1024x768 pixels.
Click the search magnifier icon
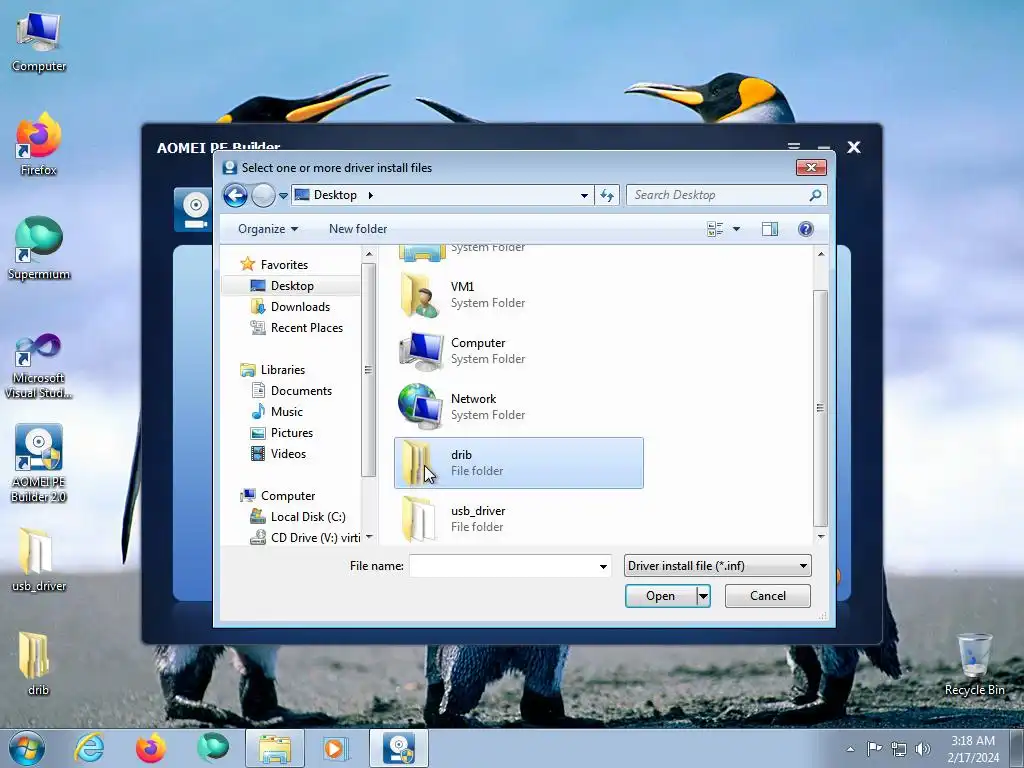(x=815, y=195)
